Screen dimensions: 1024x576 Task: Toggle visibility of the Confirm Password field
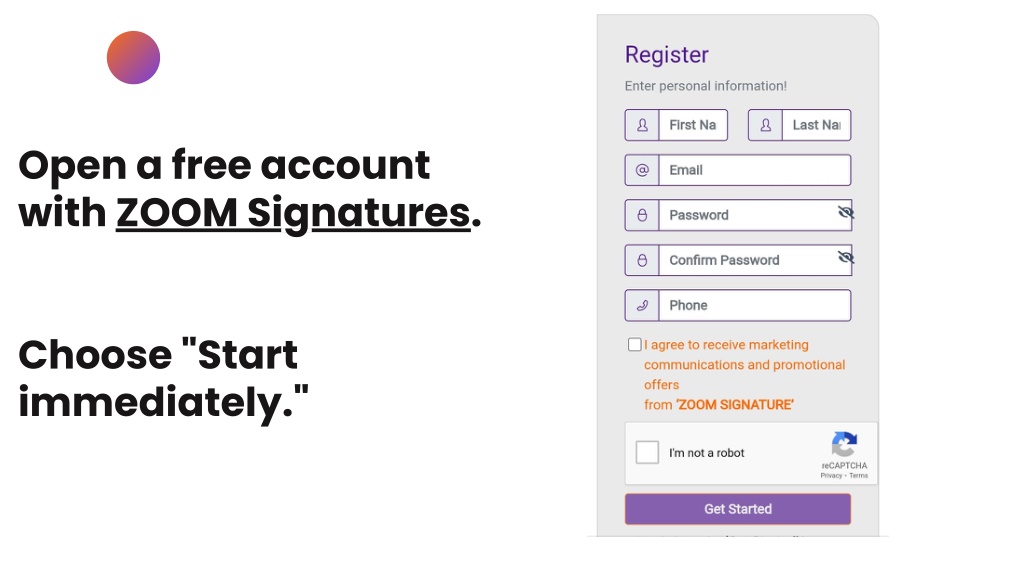pyautogui.click(x=846, y=257)
